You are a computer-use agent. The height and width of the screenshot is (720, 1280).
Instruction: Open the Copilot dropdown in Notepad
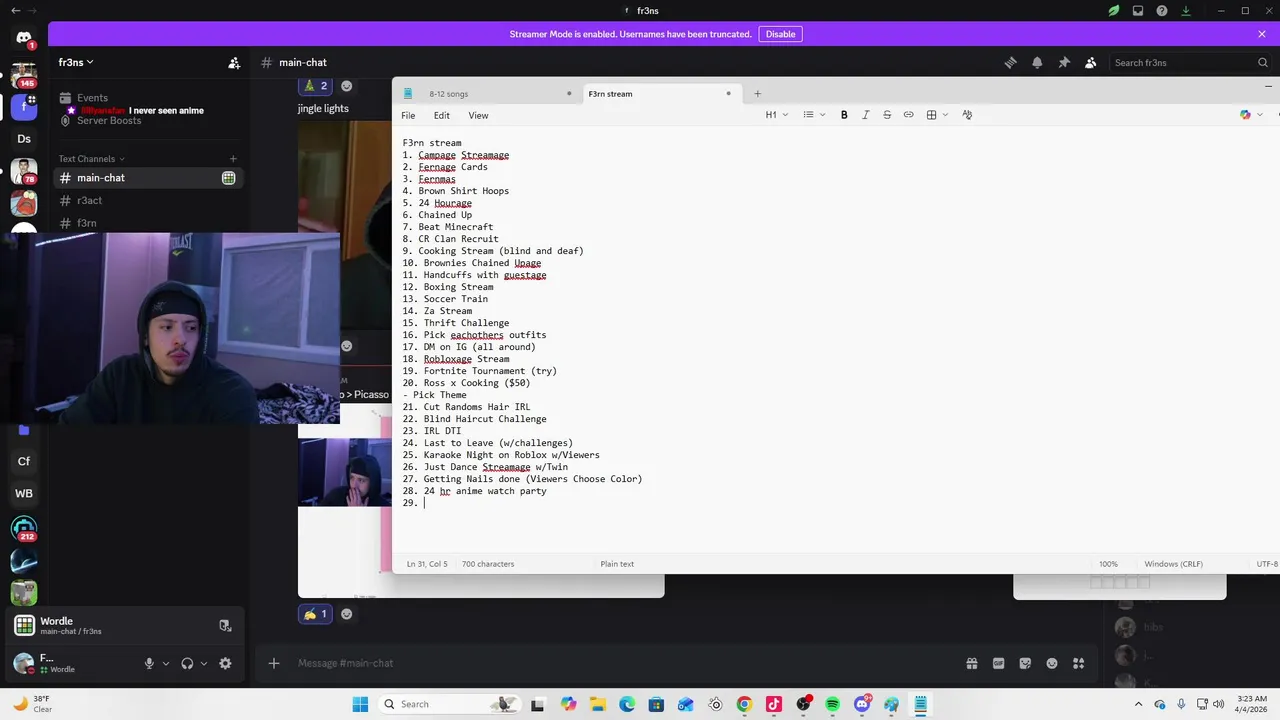point(1250,115)
